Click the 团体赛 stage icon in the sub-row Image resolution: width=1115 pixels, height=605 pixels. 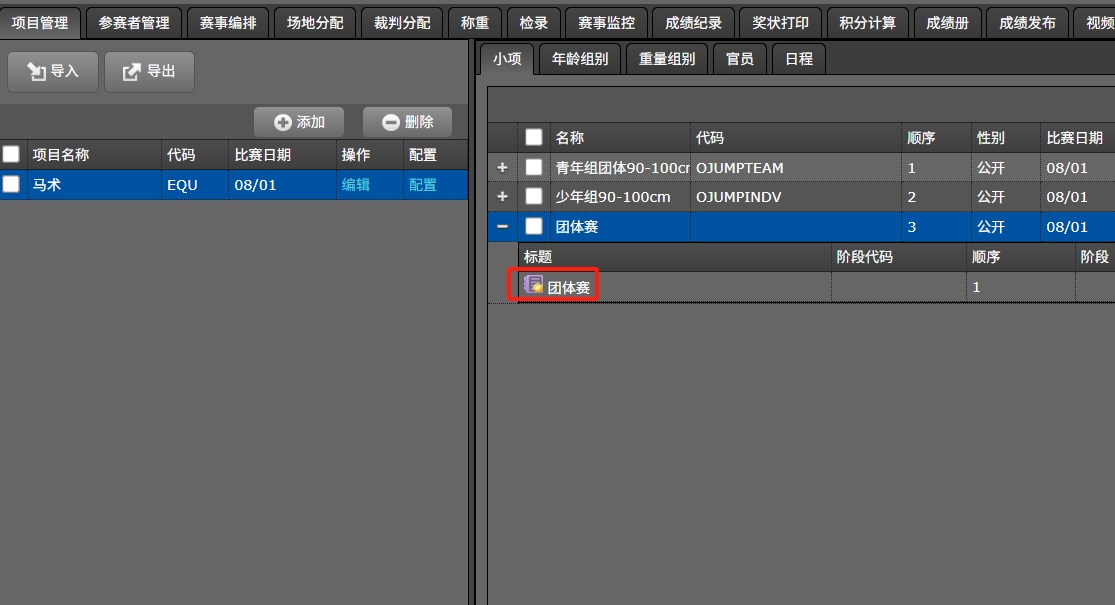pos(534,286)
